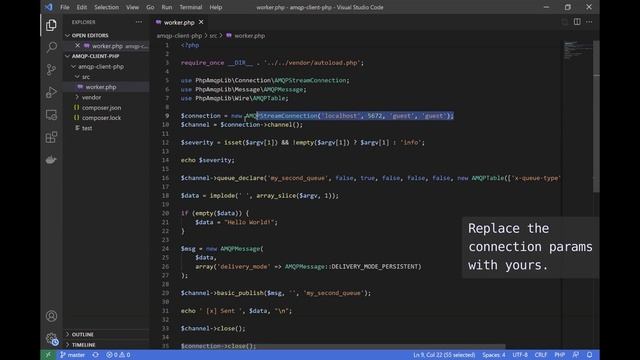Click the master branch indicator
The height and width of the screenshot is (360, 640).
(x=72, y=355)
